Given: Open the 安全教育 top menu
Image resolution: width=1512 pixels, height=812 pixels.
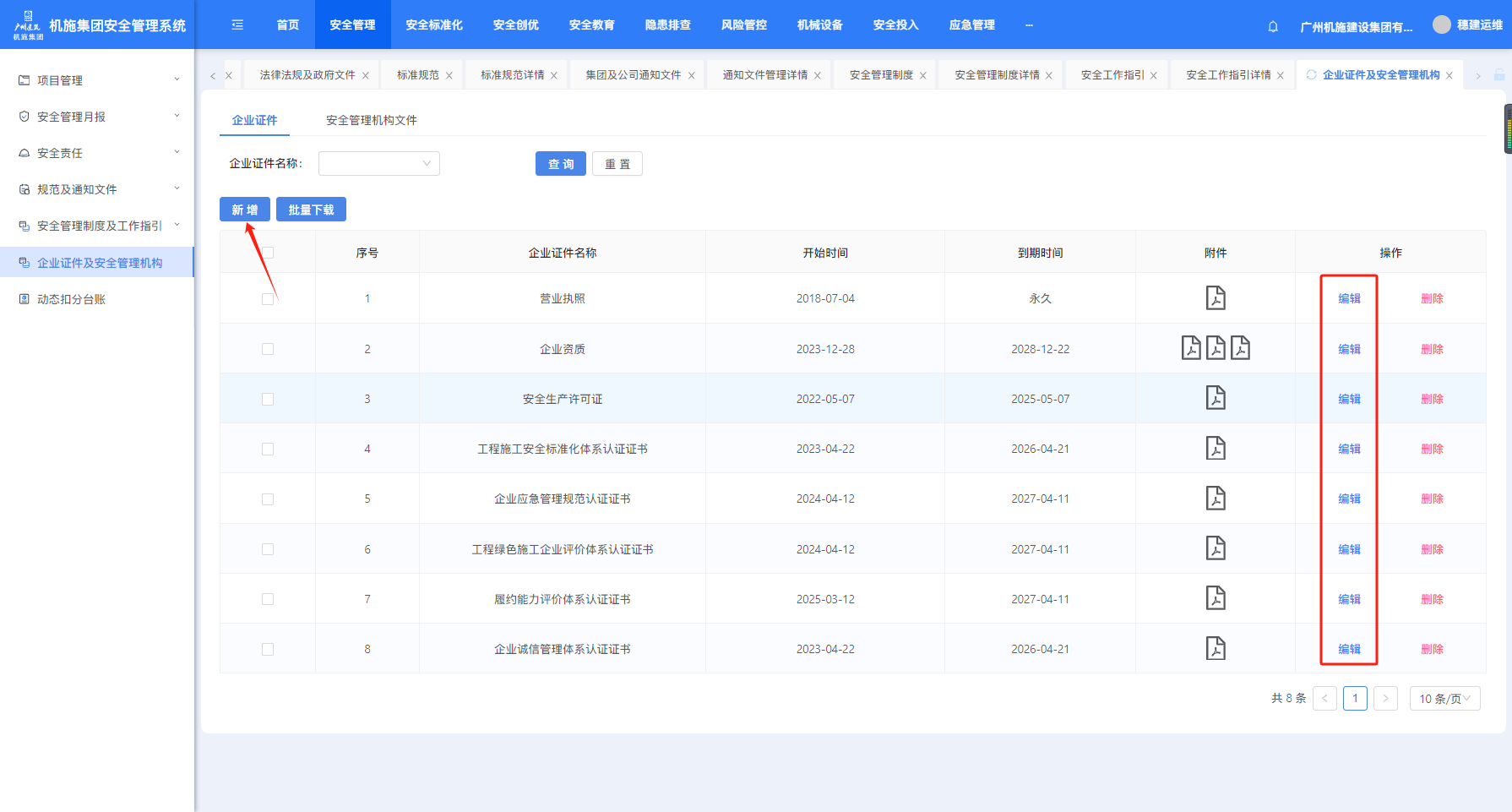Looking at the screenshot, I should tap(591, 25).
